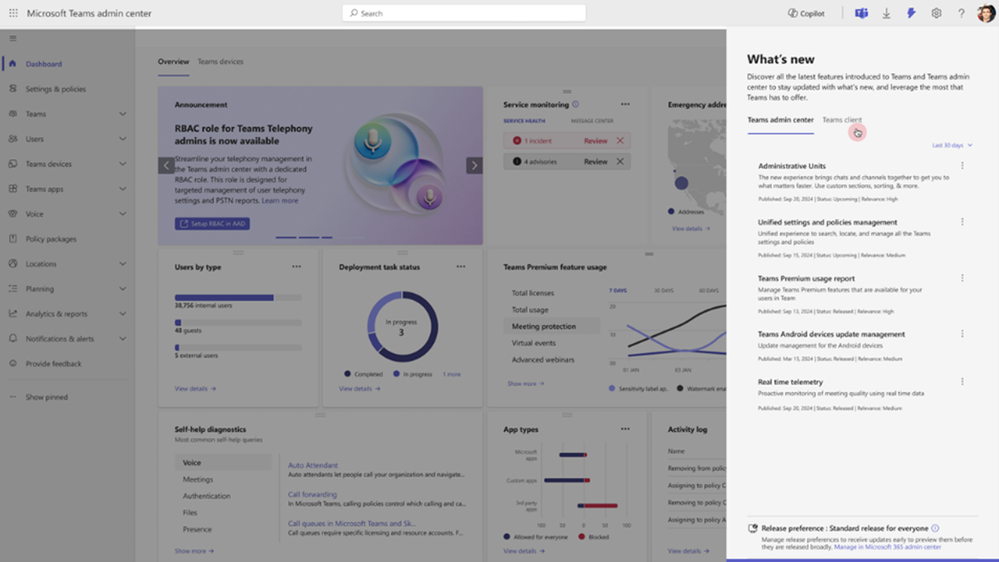Viewport: 999px width, 562px height.
Task: Click the Policy packages icon
Action: click(x=13, y=239)
